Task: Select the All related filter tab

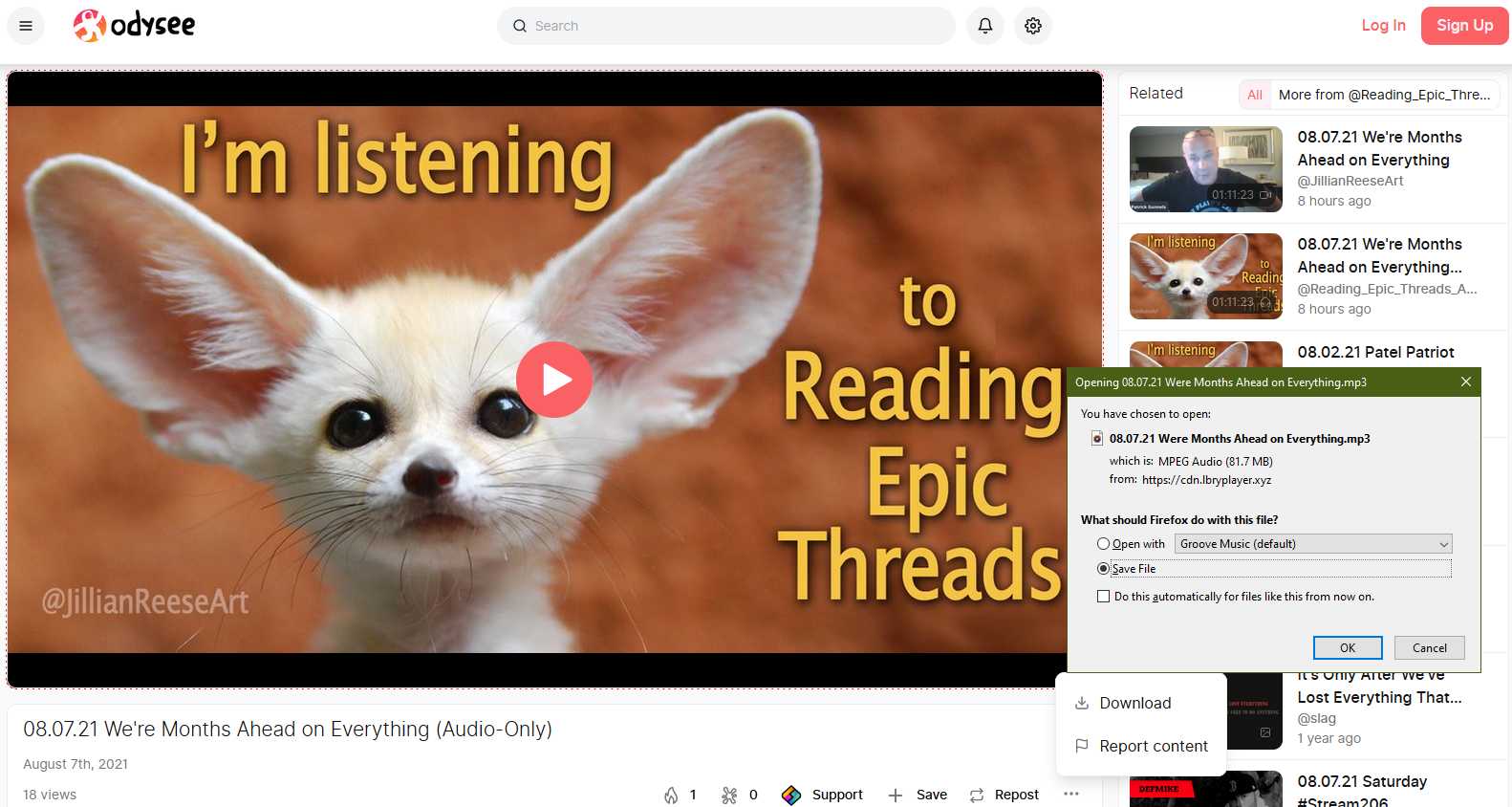Action: coord(1254,95)
